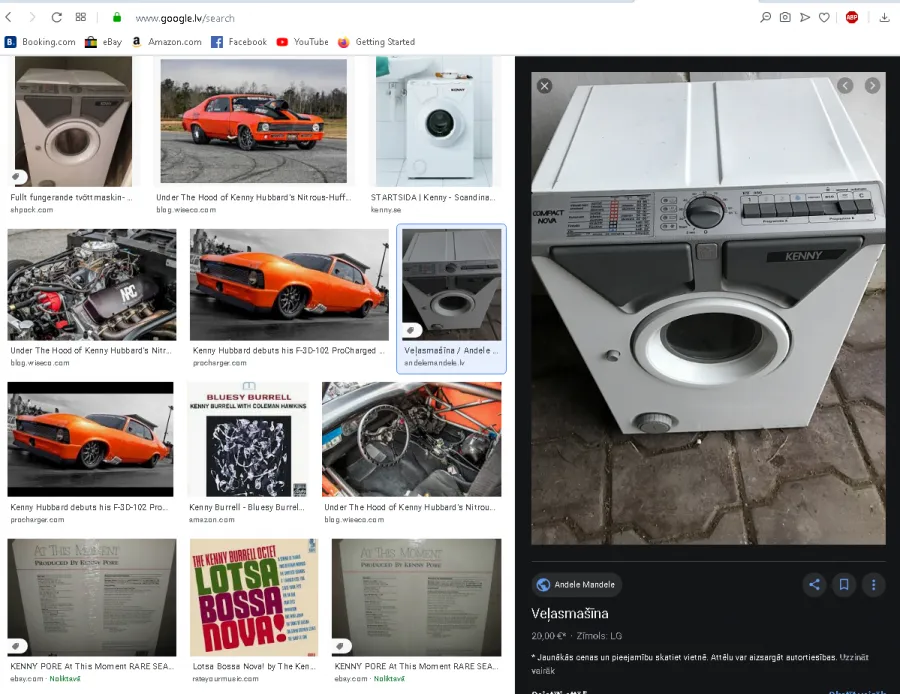Click the large Kenny washing machine preview
This screenshot has height=694, width=900.
(x=708, y=308)
